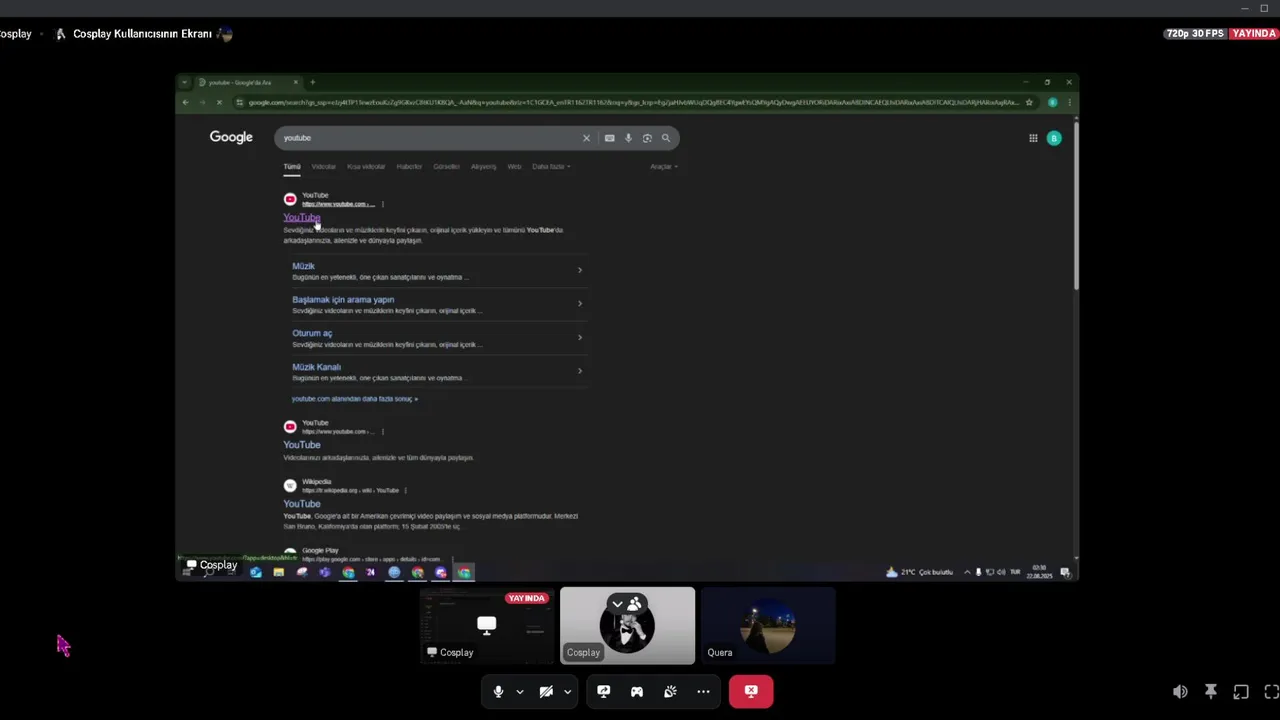
Task: Click the Google logo in shared screen
Action: tap(231, 137)
